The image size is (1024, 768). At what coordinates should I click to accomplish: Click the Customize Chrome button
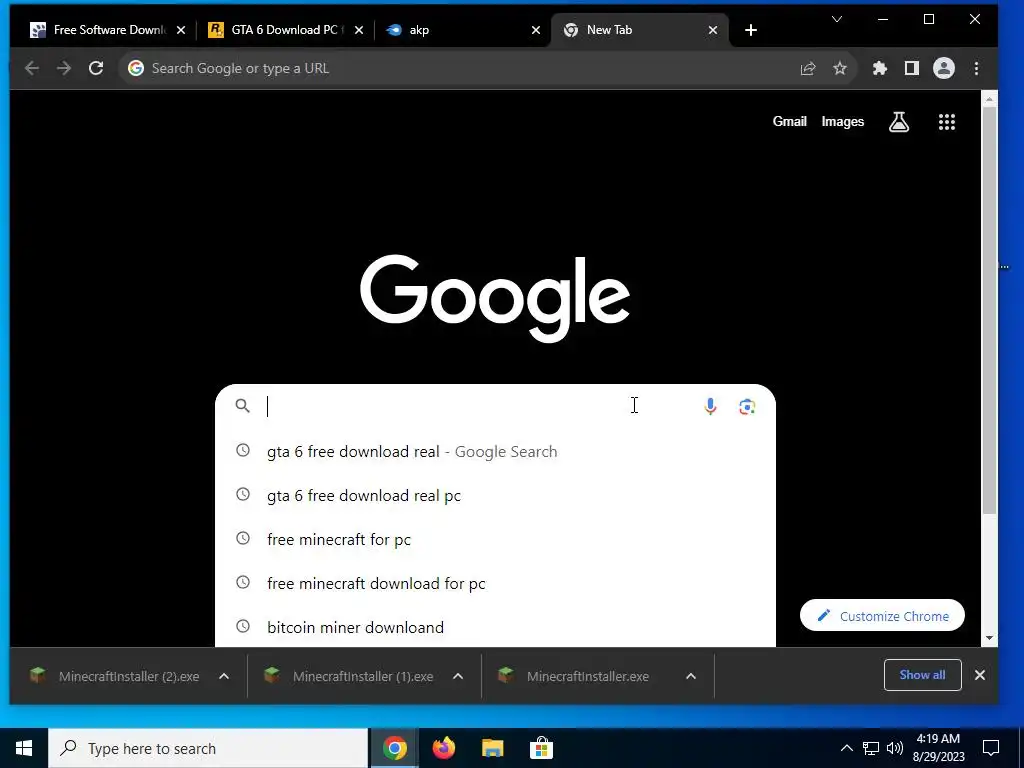pos(882,615)
